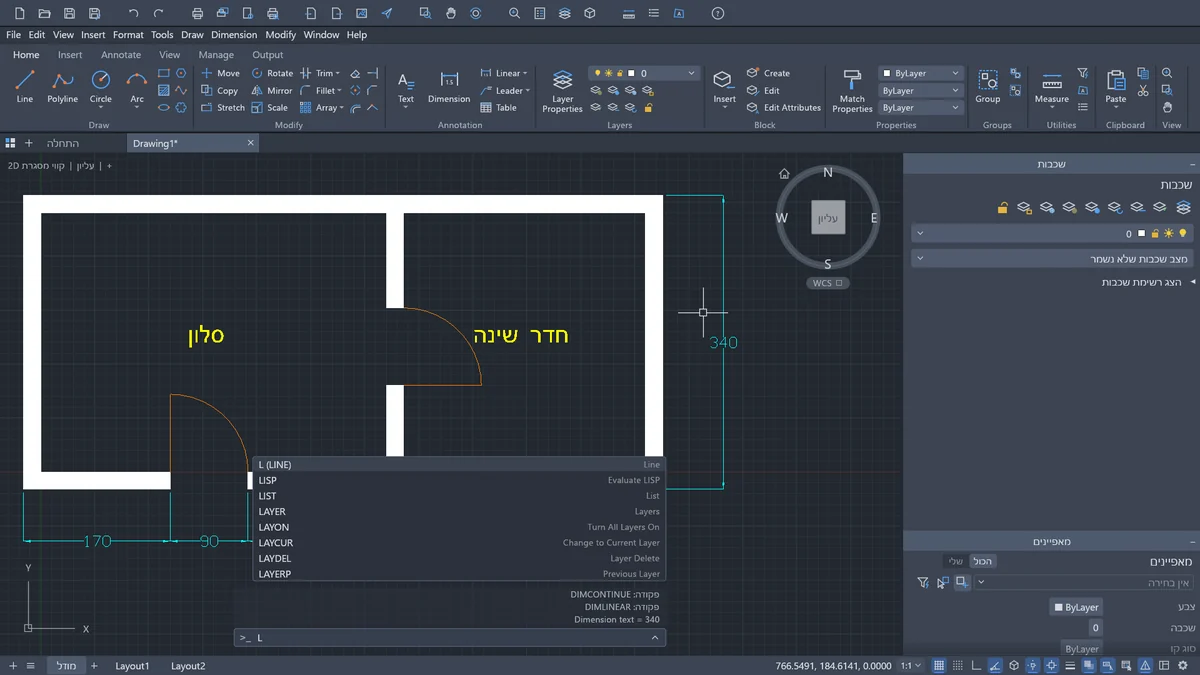Click the עליון top face of view cube
The width and height of the screenshot is (1200, 675).
coord(828,217)
